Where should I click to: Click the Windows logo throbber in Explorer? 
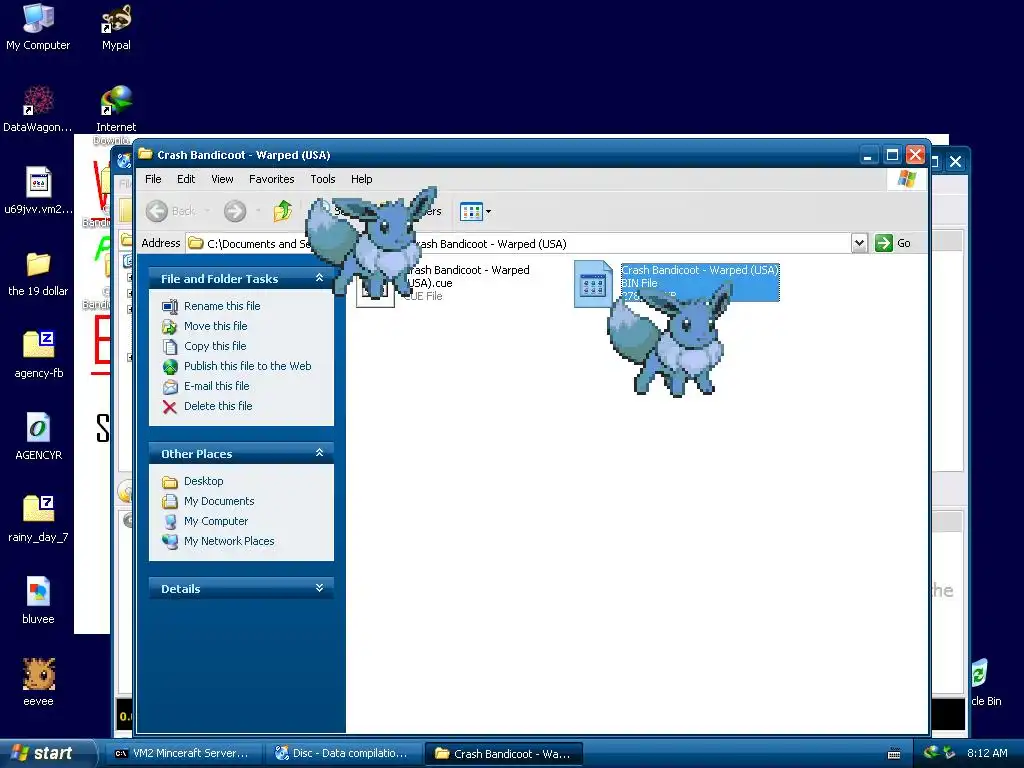pos(907,179)
